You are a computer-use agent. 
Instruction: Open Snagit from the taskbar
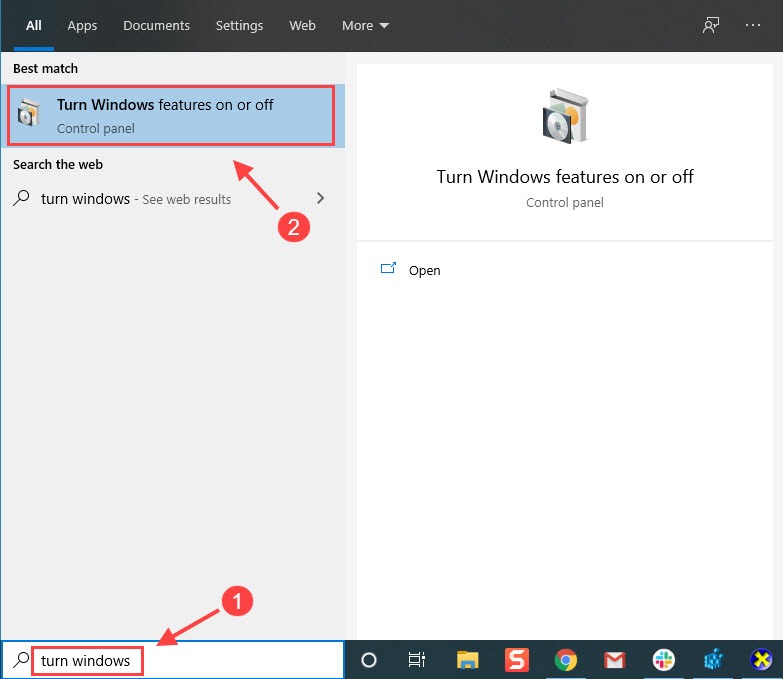pyautogui.click(x=516, y=660)
